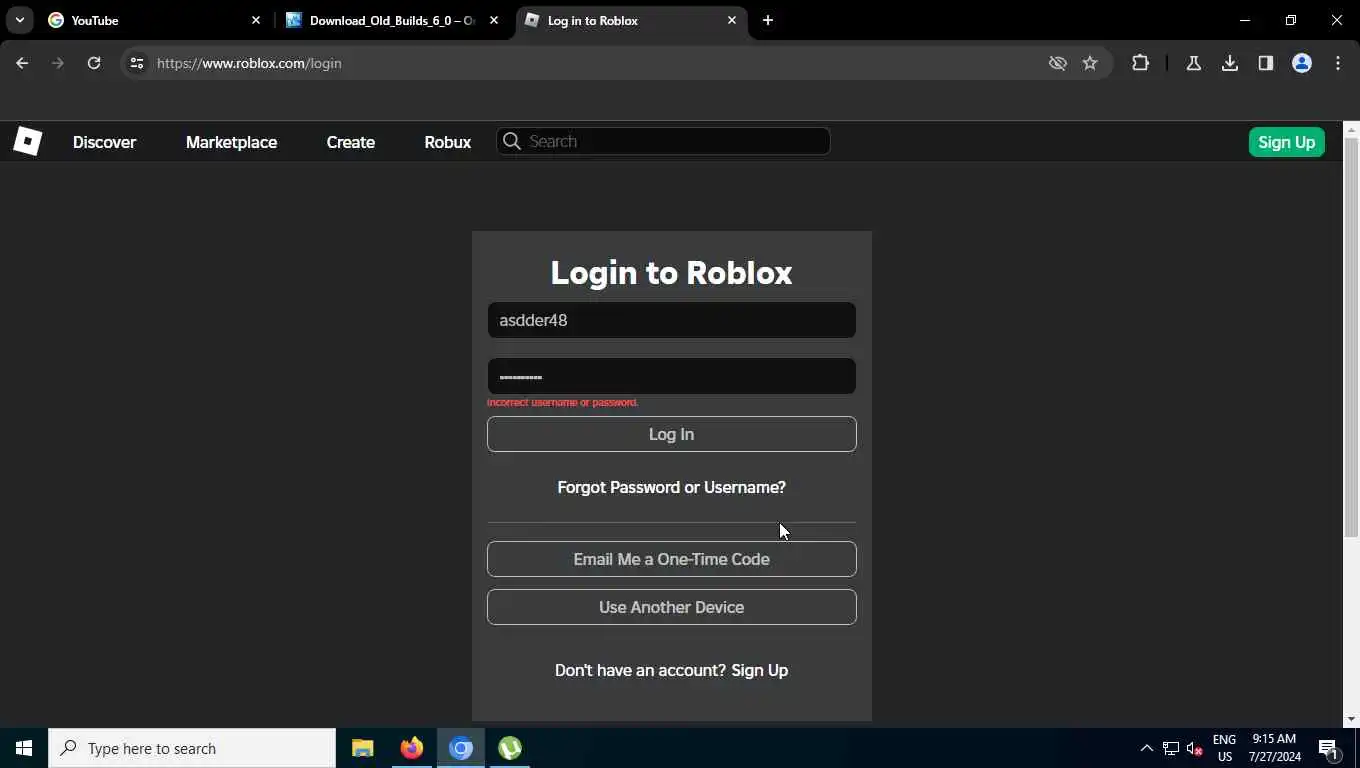Viewport: 1360px width, 768px height.
Task: Expand the tab search dropdown arrow
Action: pos(19,20)
